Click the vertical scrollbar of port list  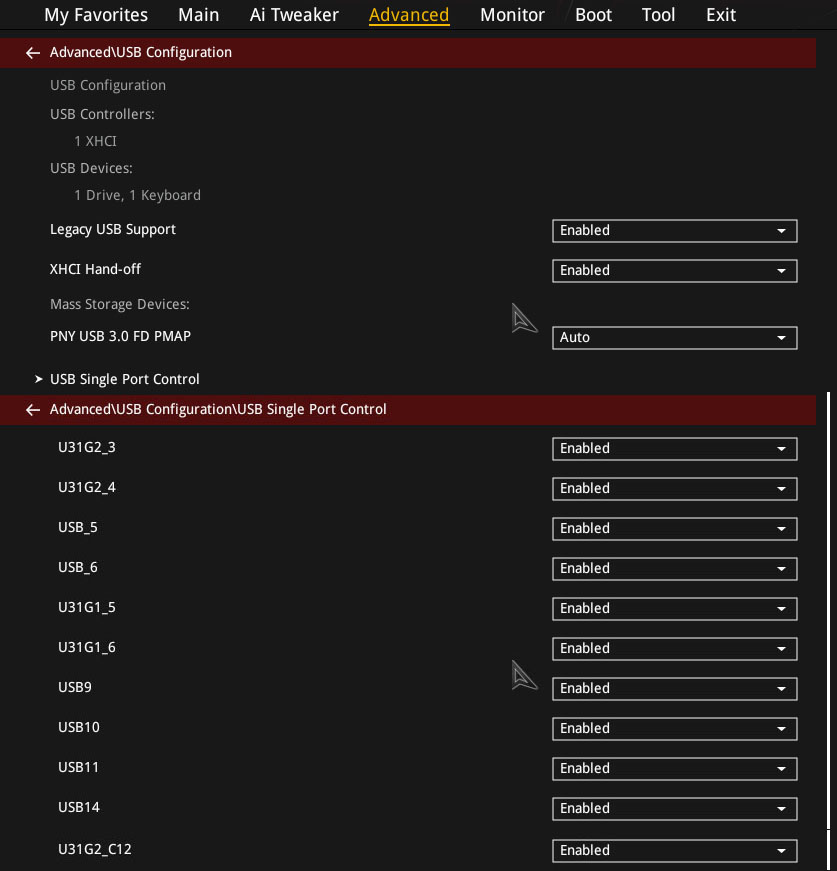pos(828,611)
